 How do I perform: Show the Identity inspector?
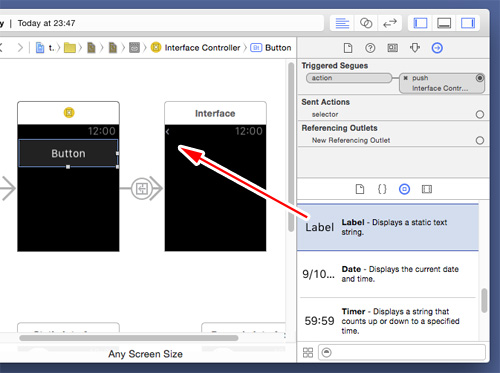pyautogui.click(x=392, y=48)
